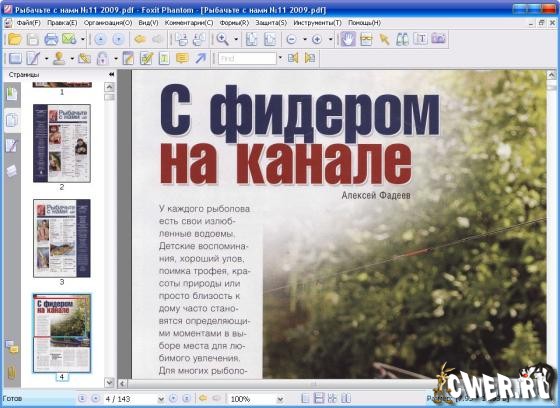Toggle facing pages layout in status bar

pos(346,398)
